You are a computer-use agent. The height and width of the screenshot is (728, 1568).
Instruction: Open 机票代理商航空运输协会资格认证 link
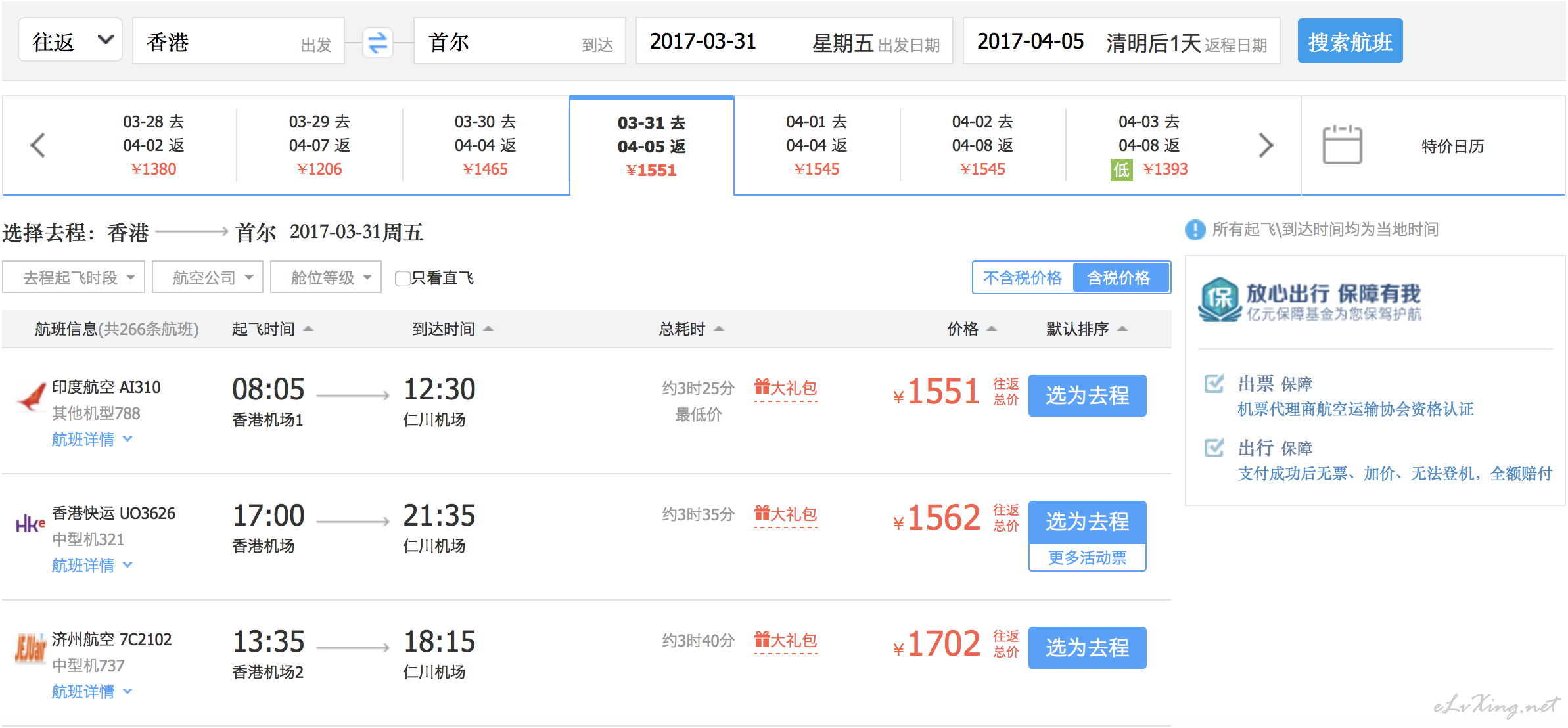click(1355, 409)
